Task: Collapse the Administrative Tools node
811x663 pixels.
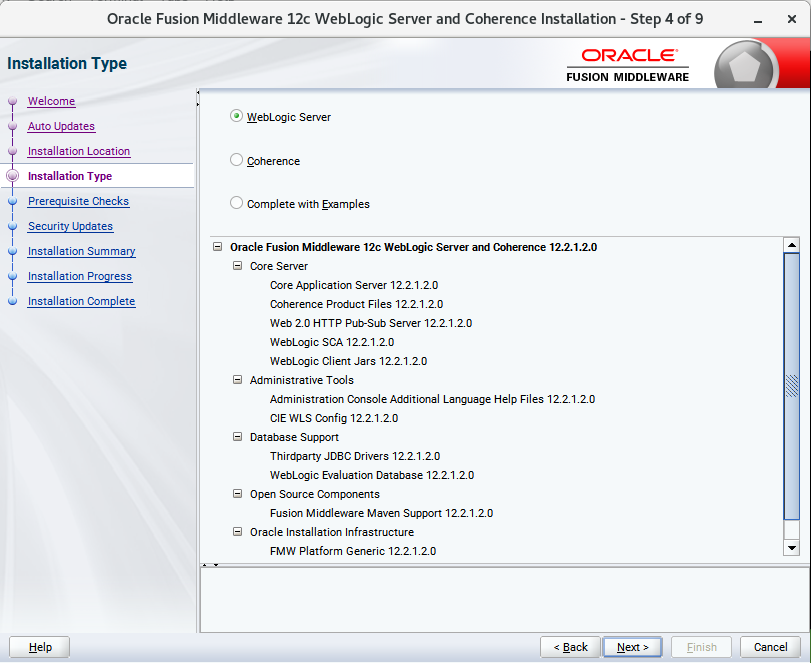Action: (238, 380)
